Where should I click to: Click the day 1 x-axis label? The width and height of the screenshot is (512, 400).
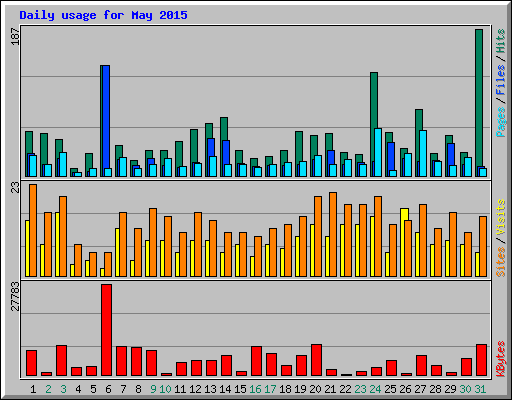(x=33, y=389)
